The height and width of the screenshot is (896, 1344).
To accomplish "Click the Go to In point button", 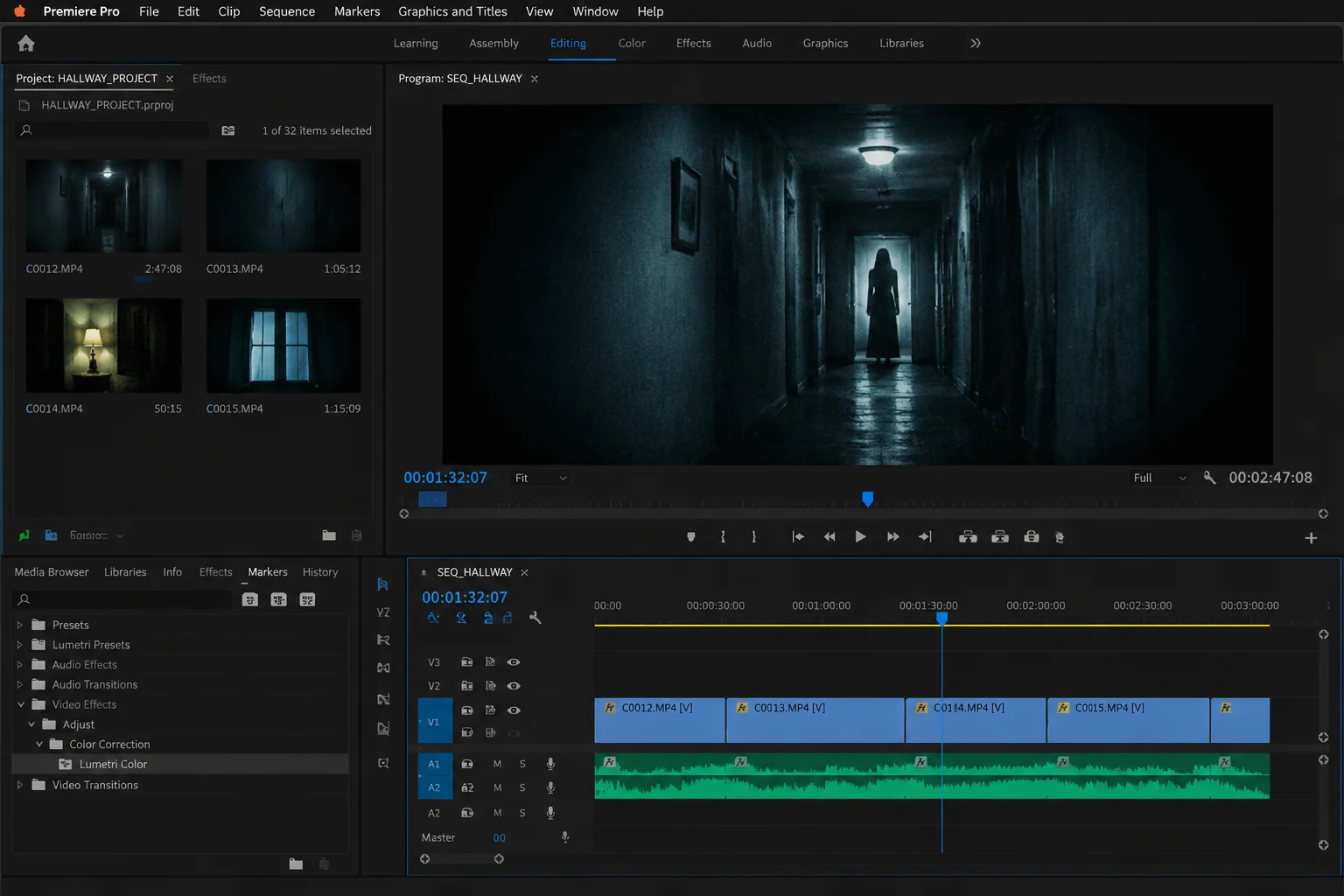I will (798, 536).
